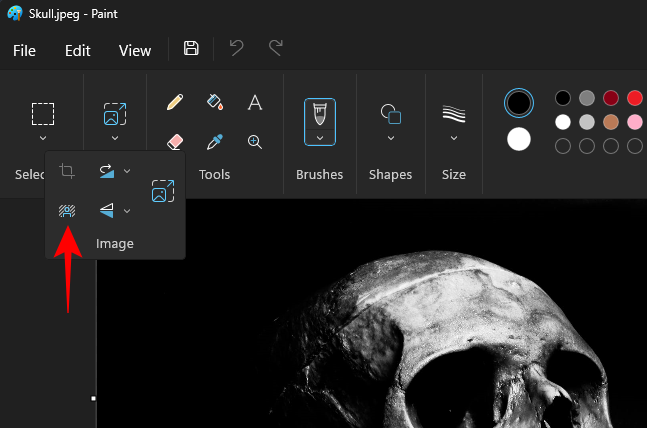The height and width of the screenshot is (428, 647).
Task: Click the Rotate image icon
Action: (x=106, y=171)
